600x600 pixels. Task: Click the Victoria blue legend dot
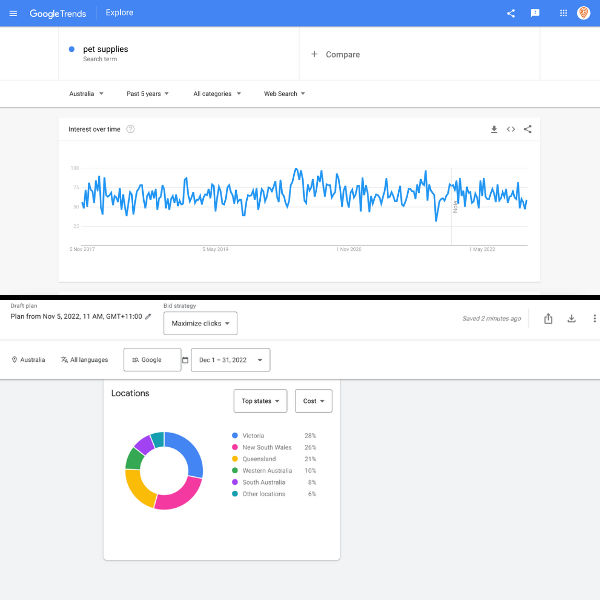(235, 435)
